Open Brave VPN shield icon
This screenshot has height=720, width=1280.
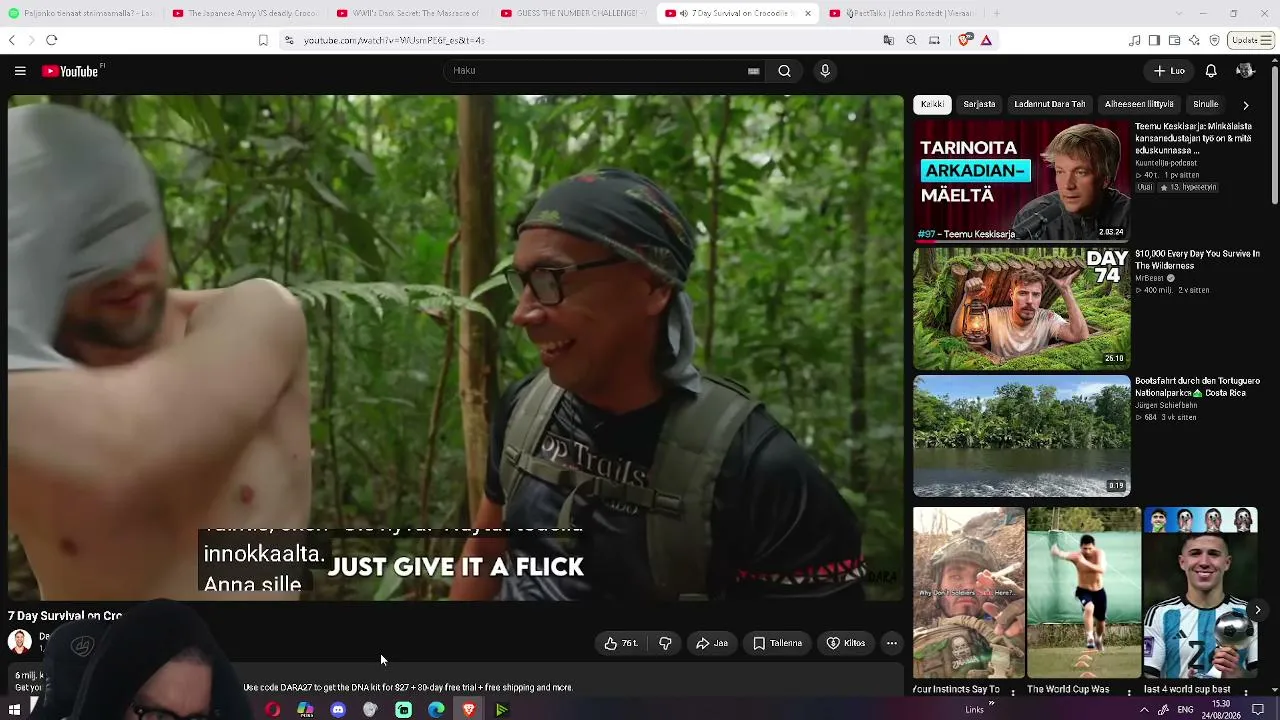[1214, 40]
